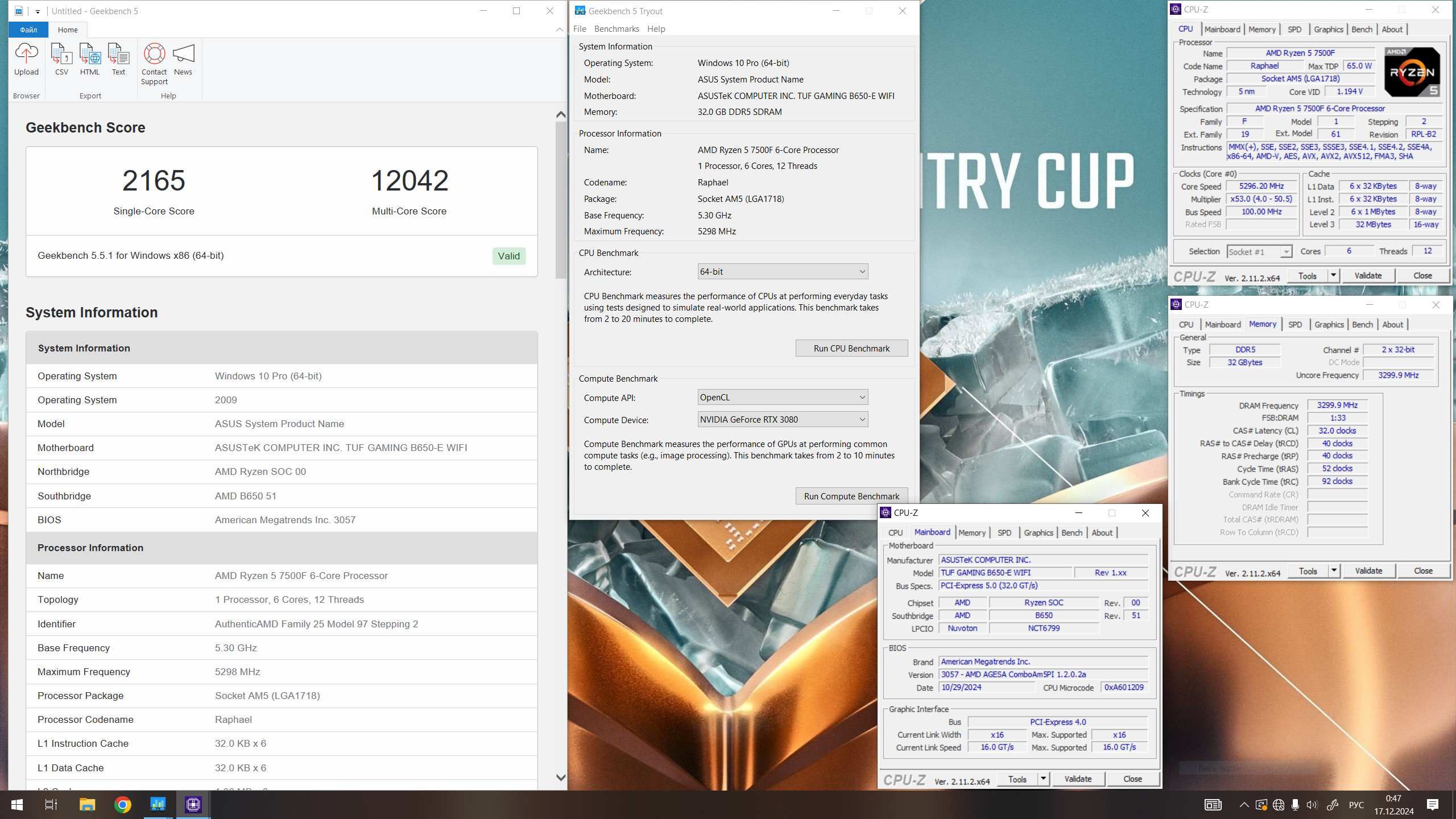Open the notification center icon
Image resolution: width=1456 pixels, height=819 pixels.
coord(1433,804)
